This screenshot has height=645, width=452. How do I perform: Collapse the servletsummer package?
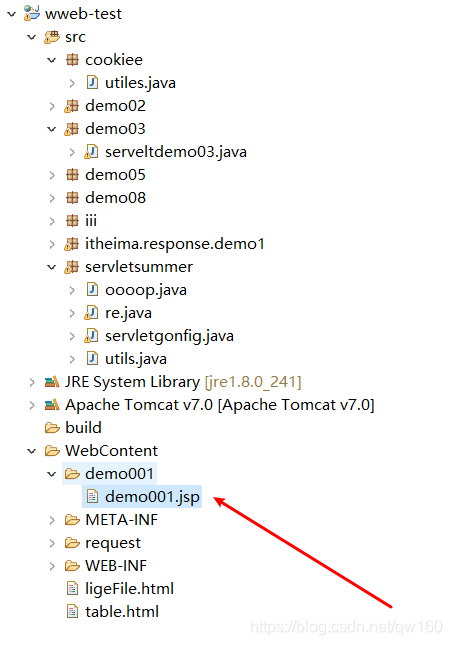pyautogui.click(x=52, y=268)
